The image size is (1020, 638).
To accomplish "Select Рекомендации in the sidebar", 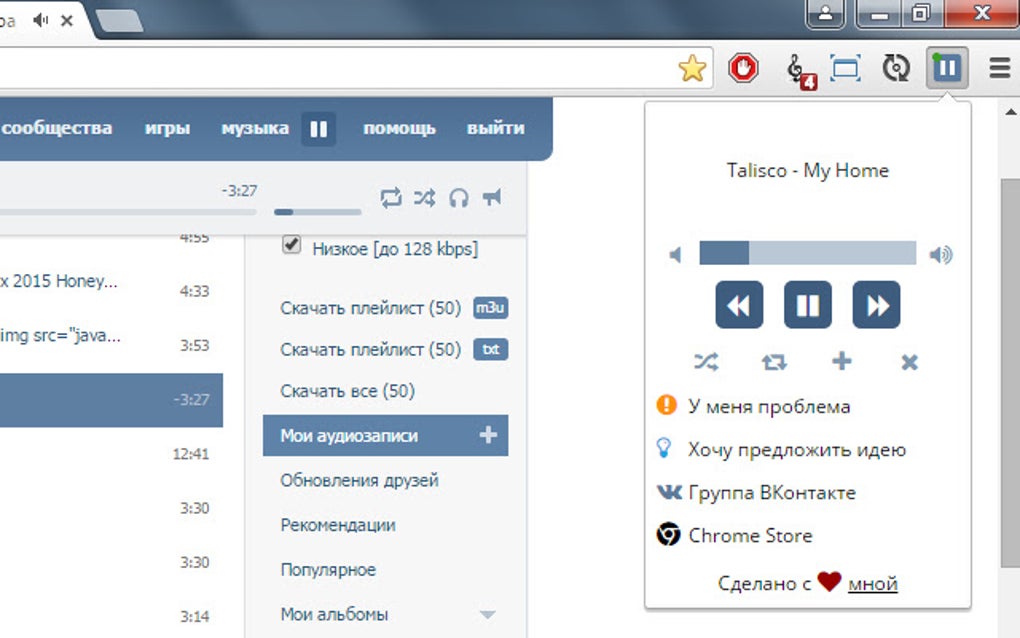I will (x=337, y=524).
